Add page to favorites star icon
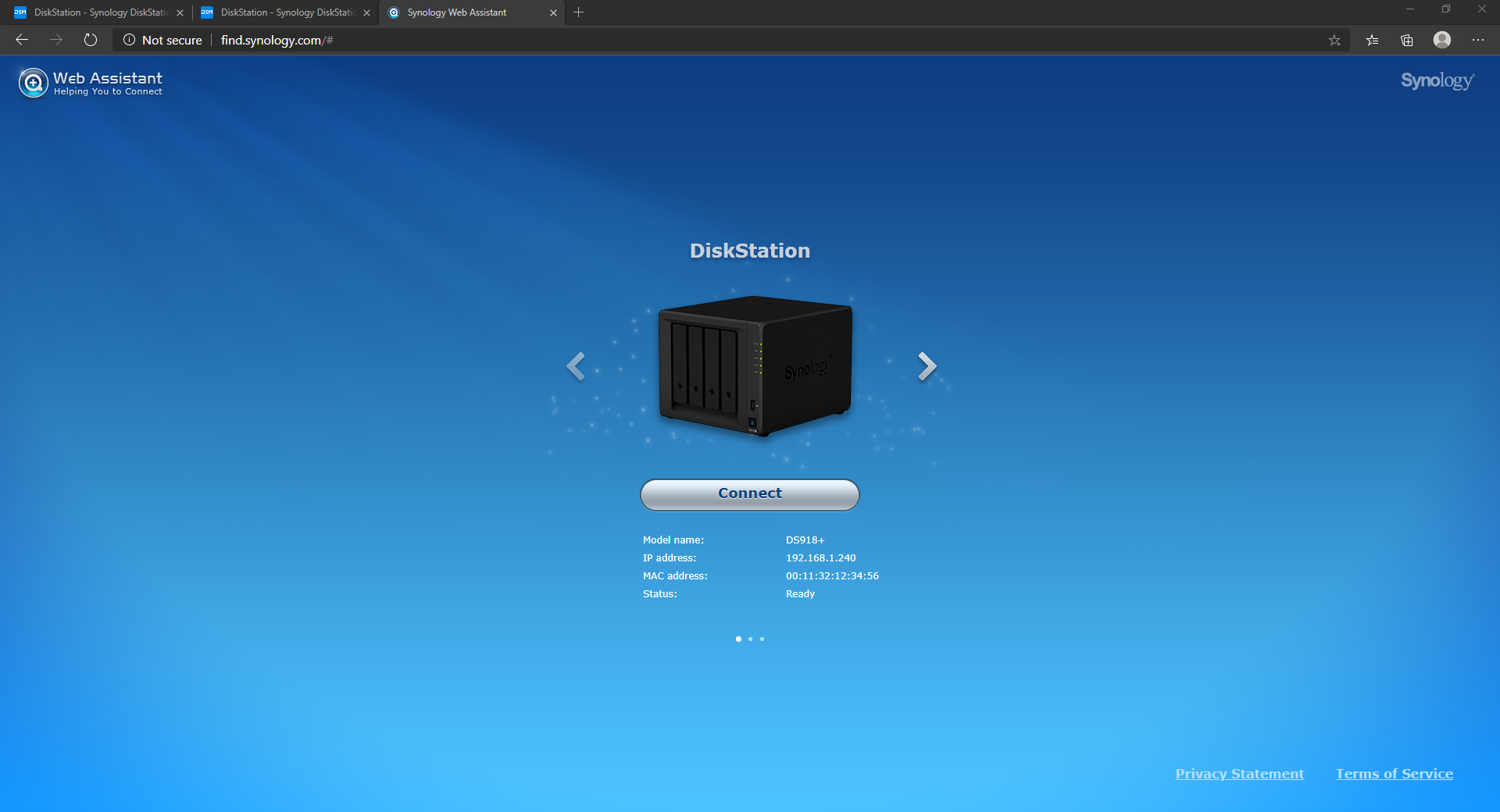Screen dimensions: 1500x812 click(x=1334, y=40)
